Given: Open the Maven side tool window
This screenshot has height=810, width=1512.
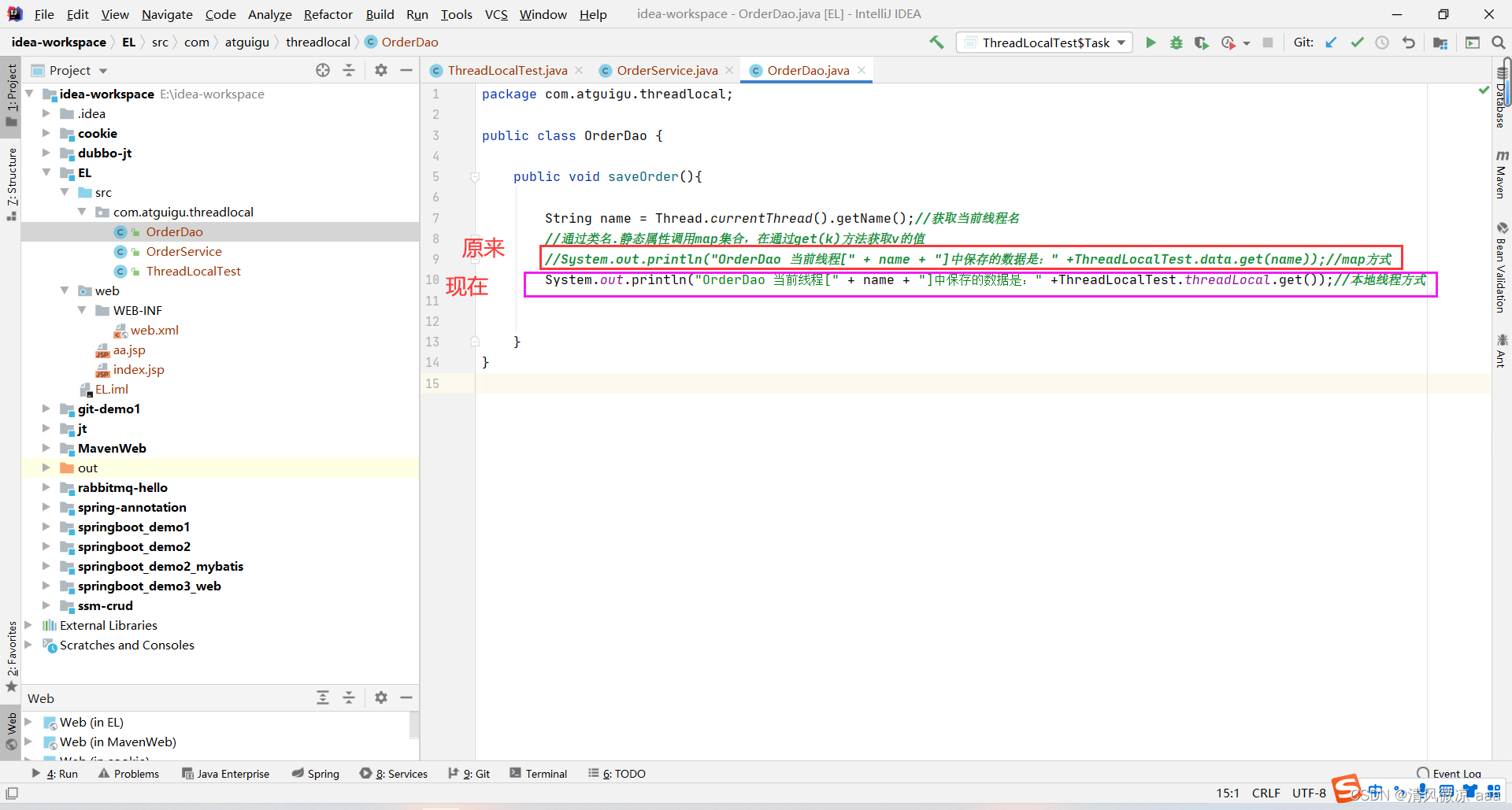Looking at the screenshot, I should pyautogui.click(x=1502, y=174).
